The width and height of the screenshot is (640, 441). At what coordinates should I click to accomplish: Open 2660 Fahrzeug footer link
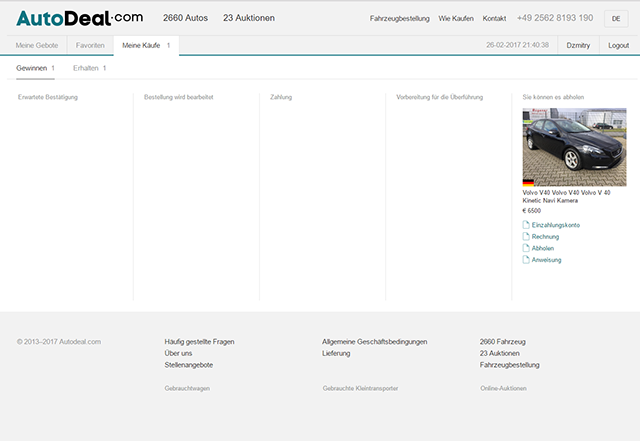pos(502,342)
